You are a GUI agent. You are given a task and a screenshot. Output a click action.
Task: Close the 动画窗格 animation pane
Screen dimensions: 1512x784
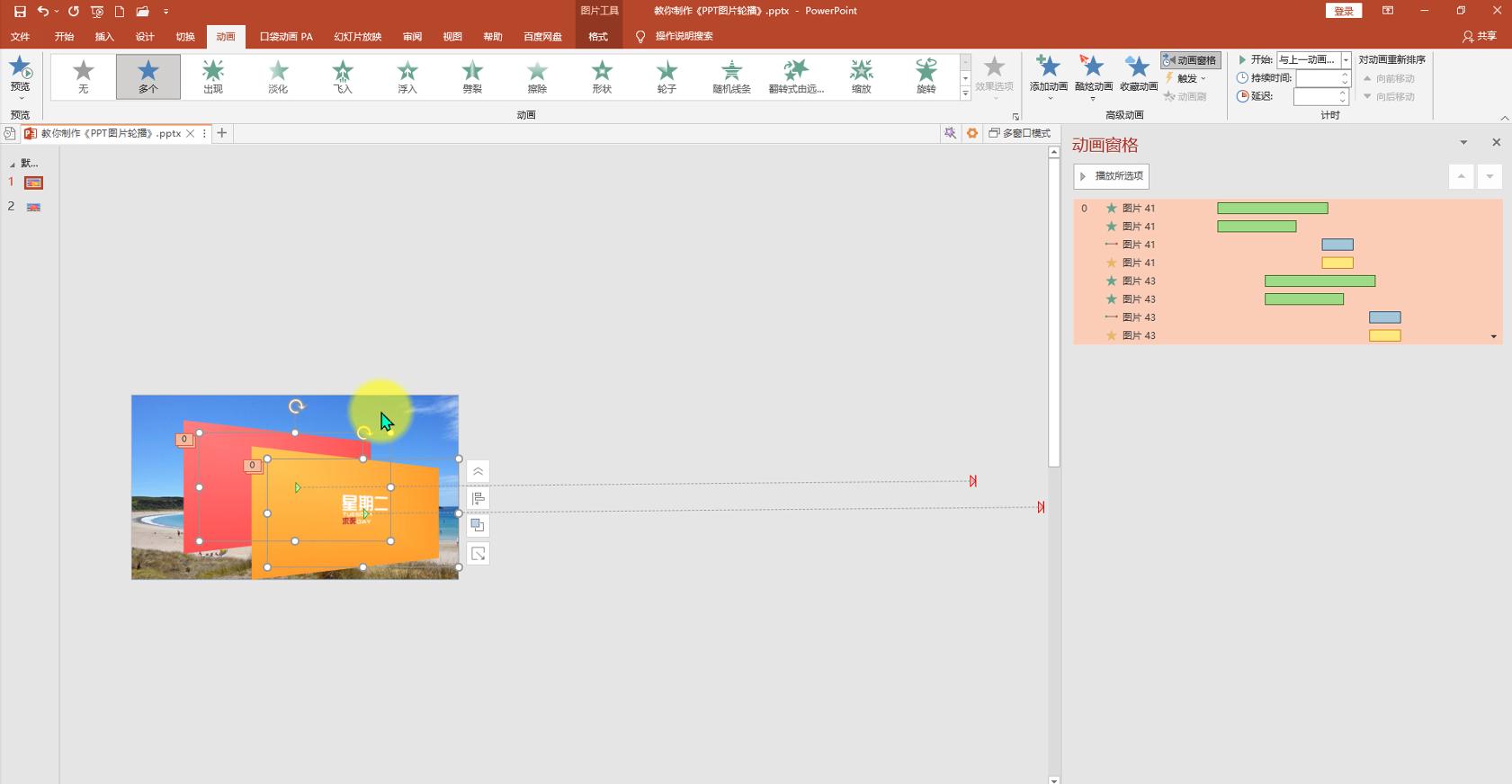click(x=1496, y=143)
